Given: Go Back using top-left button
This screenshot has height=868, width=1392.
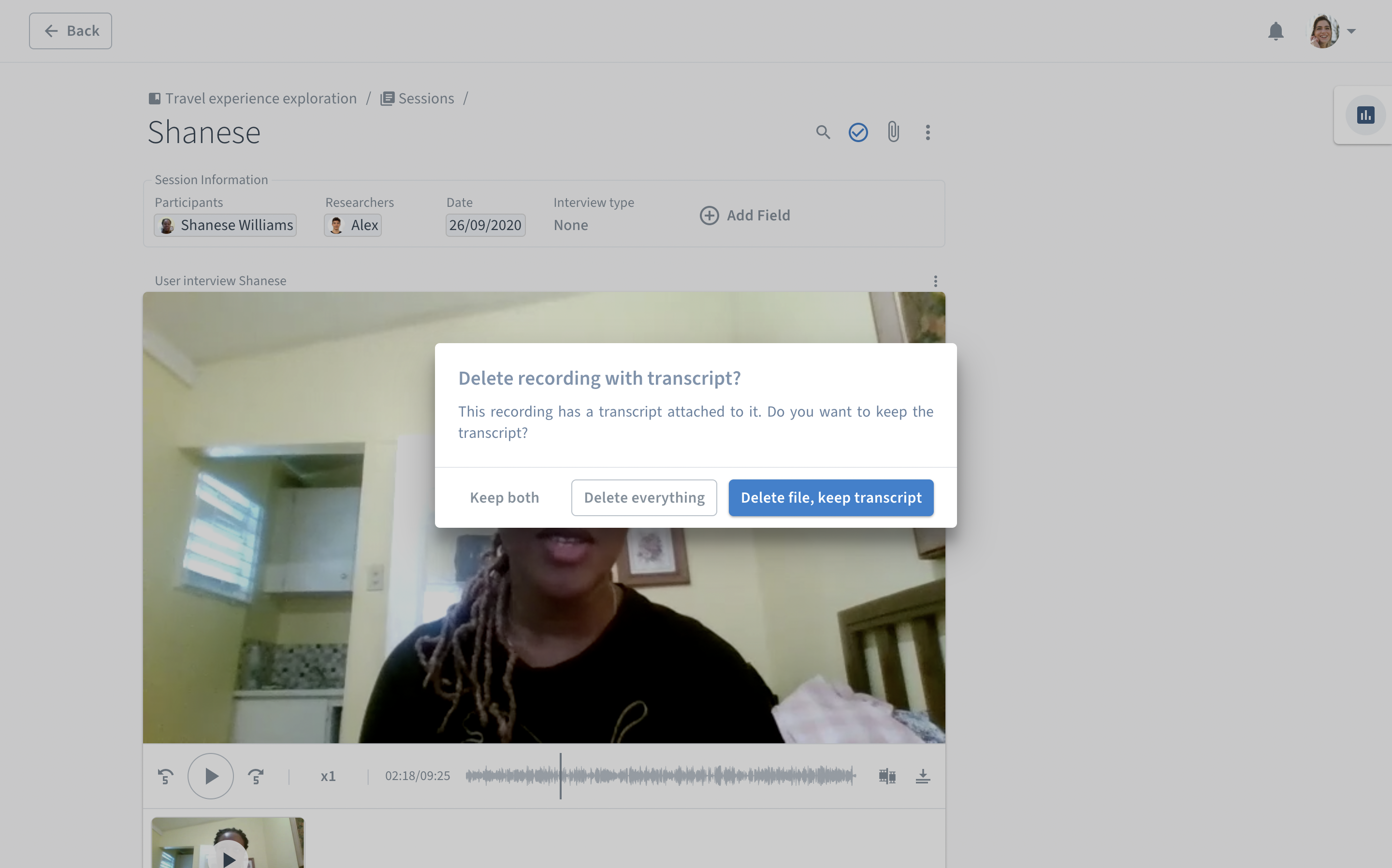Looking at the screenshot, I should click(x=71, y=31).
